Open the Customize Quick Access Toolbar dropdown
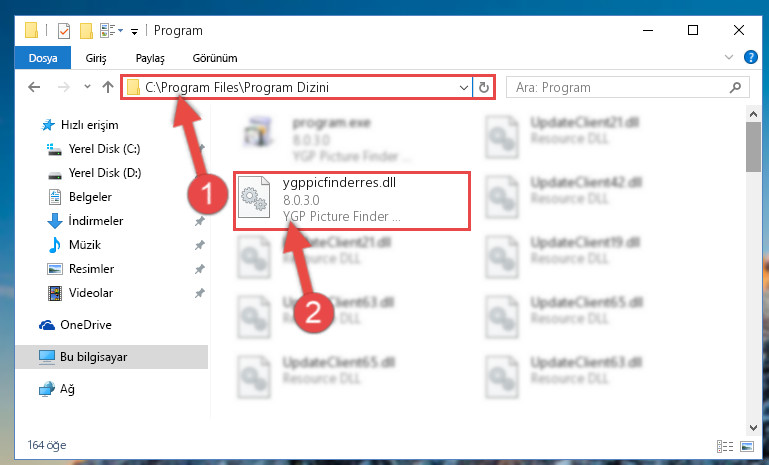Image resolution: width=769 pixels, height=465 pixels. (x=134, y=32)
